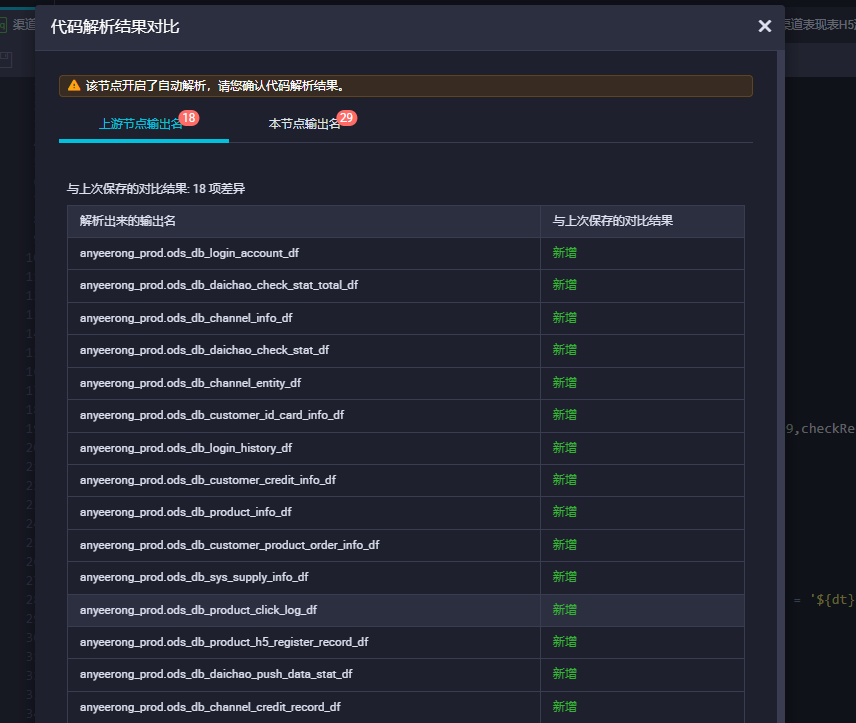Click 新增 status for product_click_log_df row
The width and height of the screenshot is (856, 723).
564,610
